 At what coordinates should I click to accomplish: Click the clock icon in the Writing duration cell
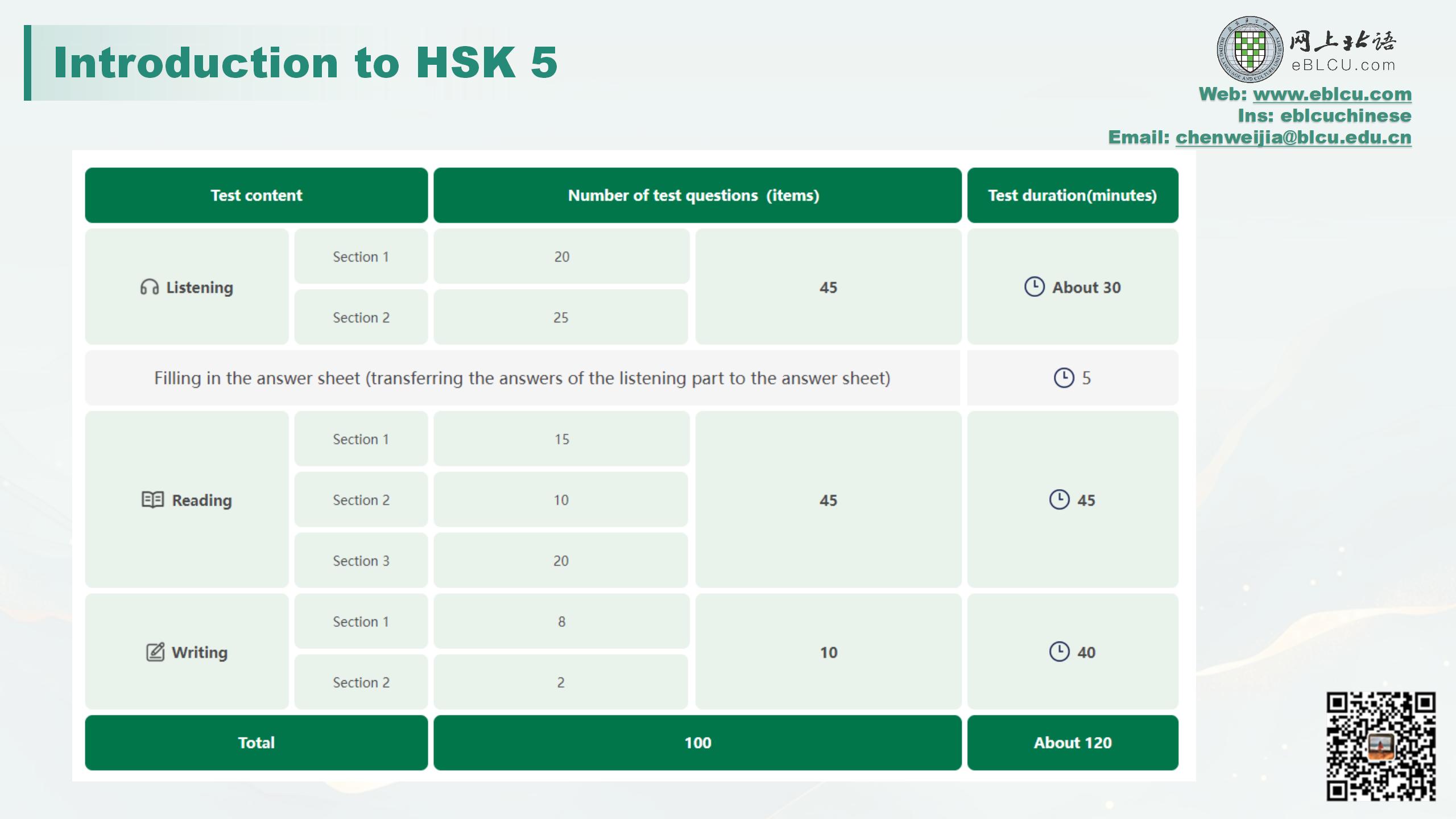coord(1059,651)
